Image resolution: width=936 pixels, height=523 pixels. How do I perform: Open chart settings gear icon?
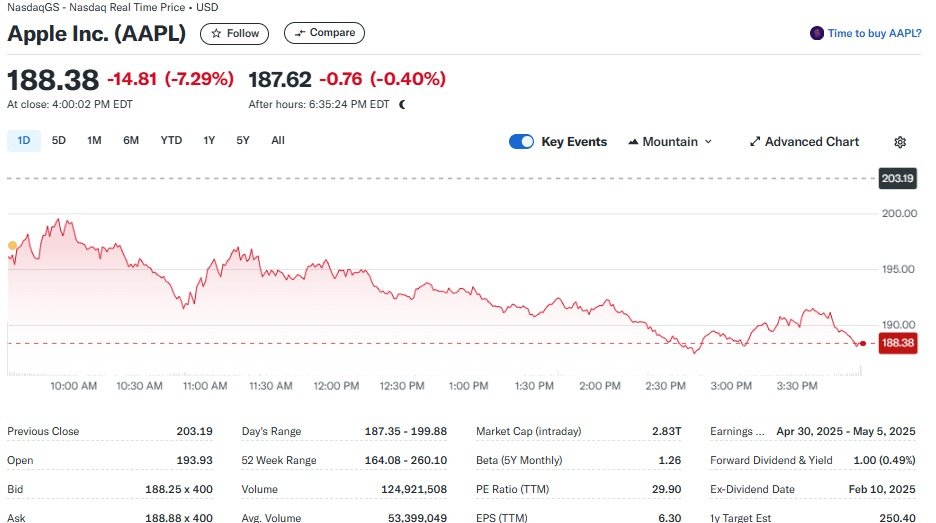point(900,142)
